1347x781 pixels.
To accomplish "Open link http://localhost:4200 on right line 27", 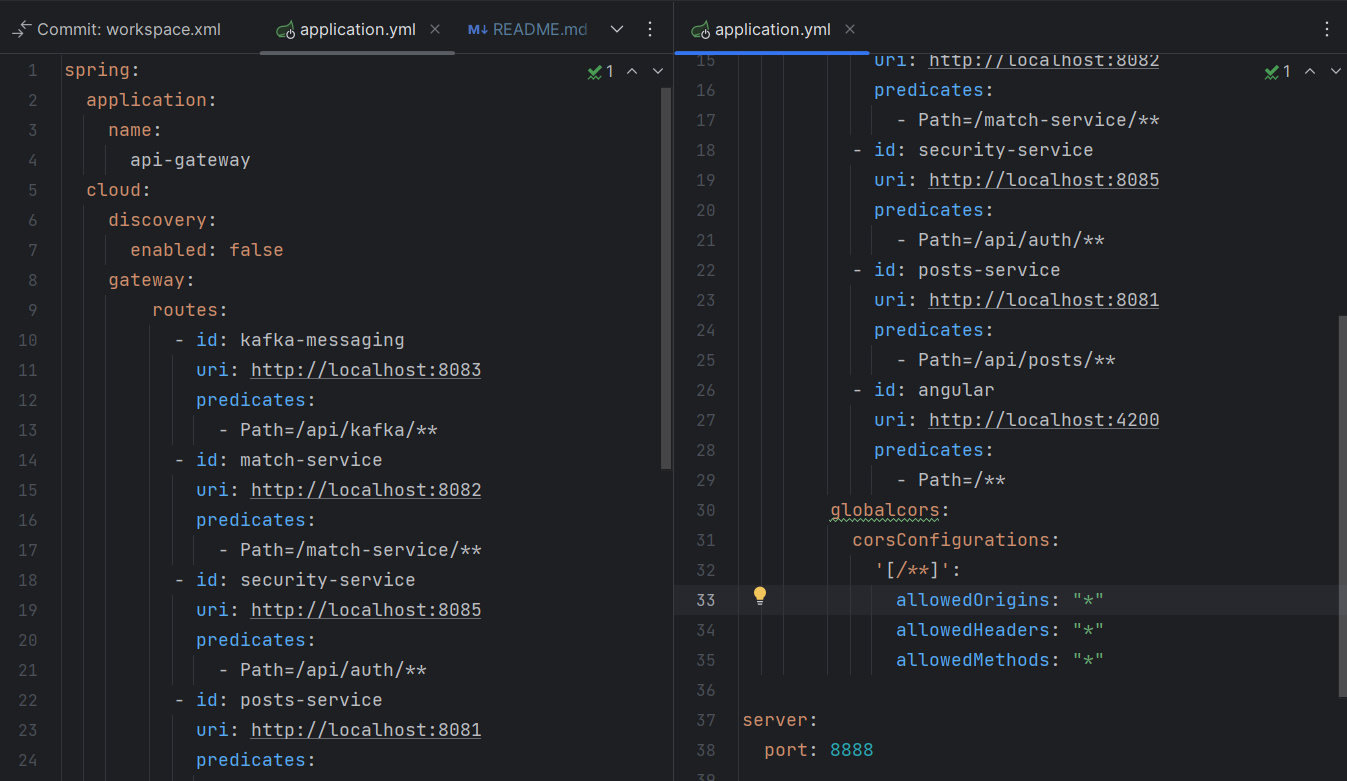I will [1044, 420].
